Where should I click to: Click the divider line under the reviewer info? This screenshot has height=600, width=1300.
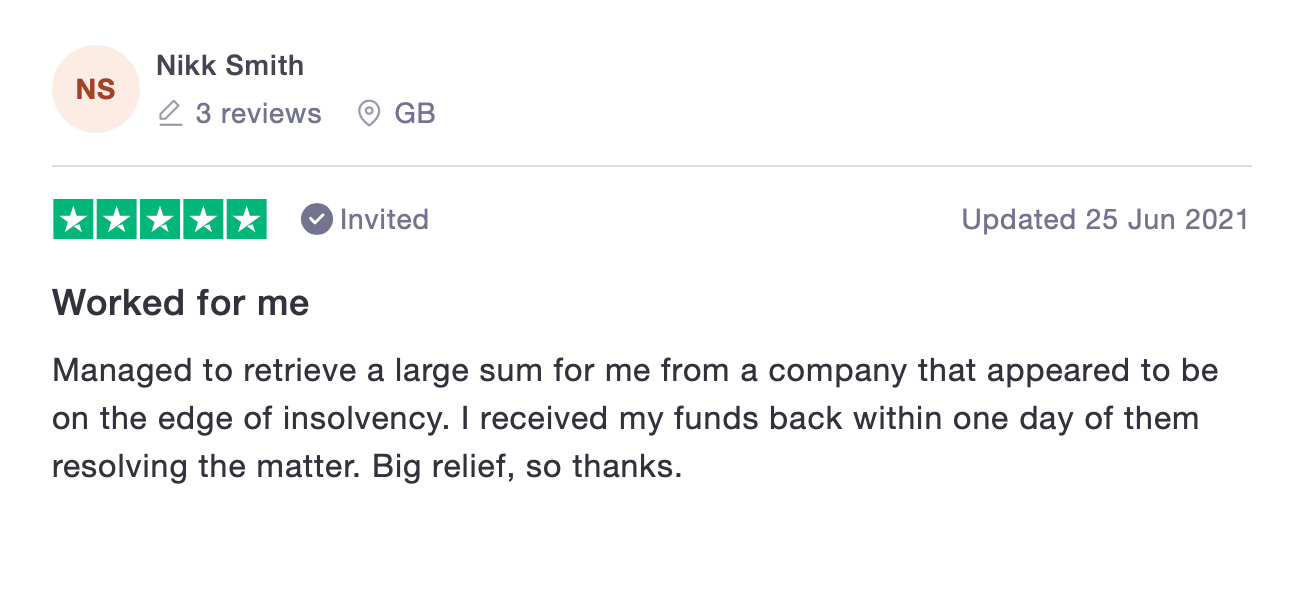point(652,165)
